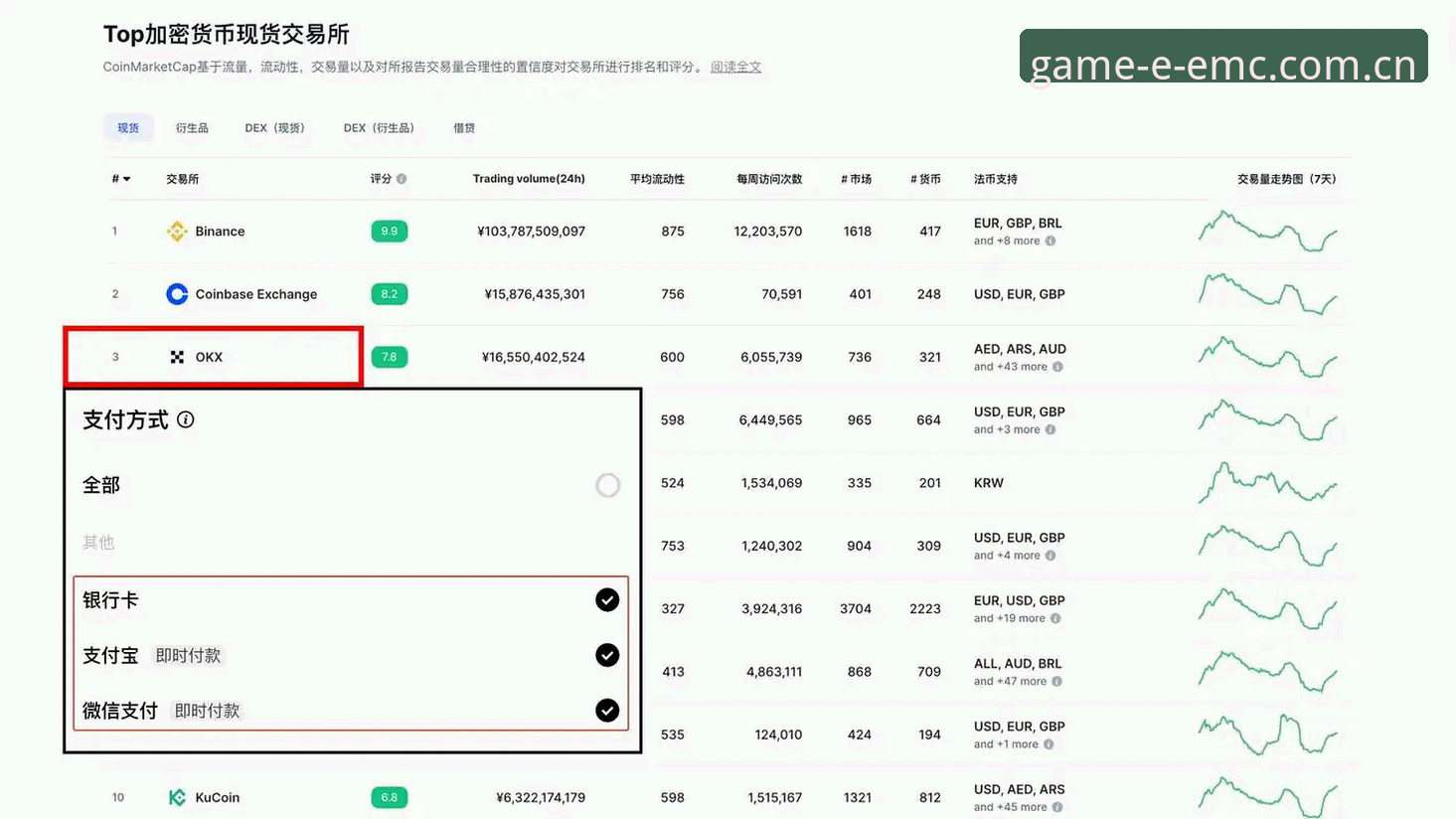Click info icon next to 'and +8 more'
The height and width of the screenshot is (819, 1456).
click(1051, 241)
